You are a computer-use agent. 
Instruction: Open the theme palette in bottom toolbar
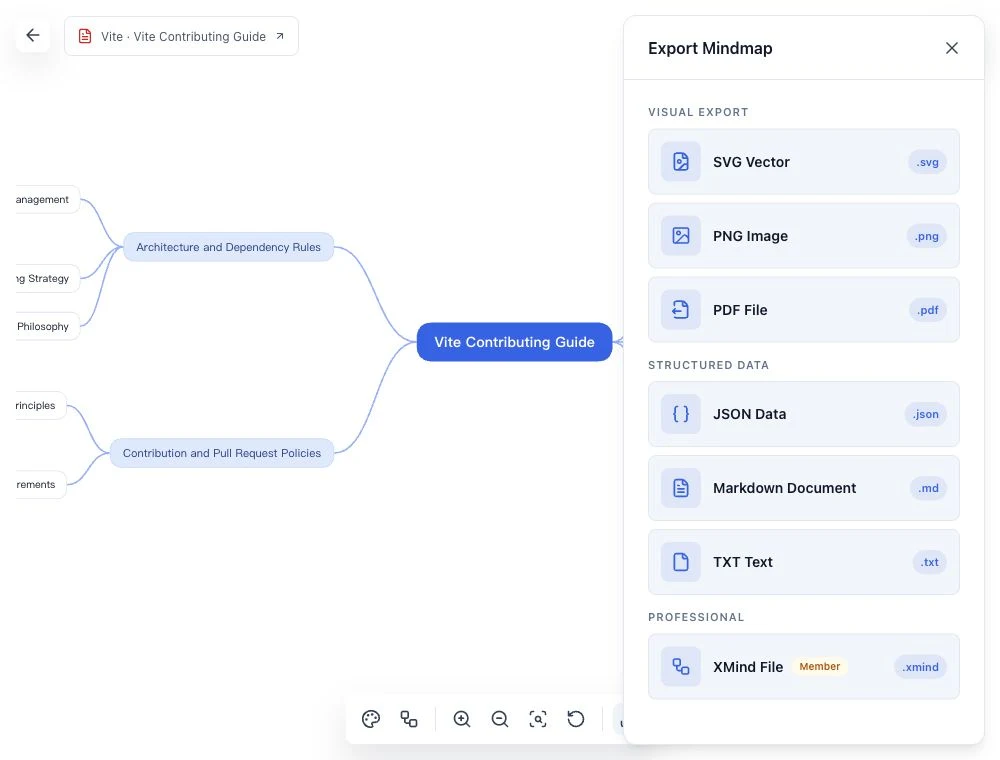click(x=371, y=719)
